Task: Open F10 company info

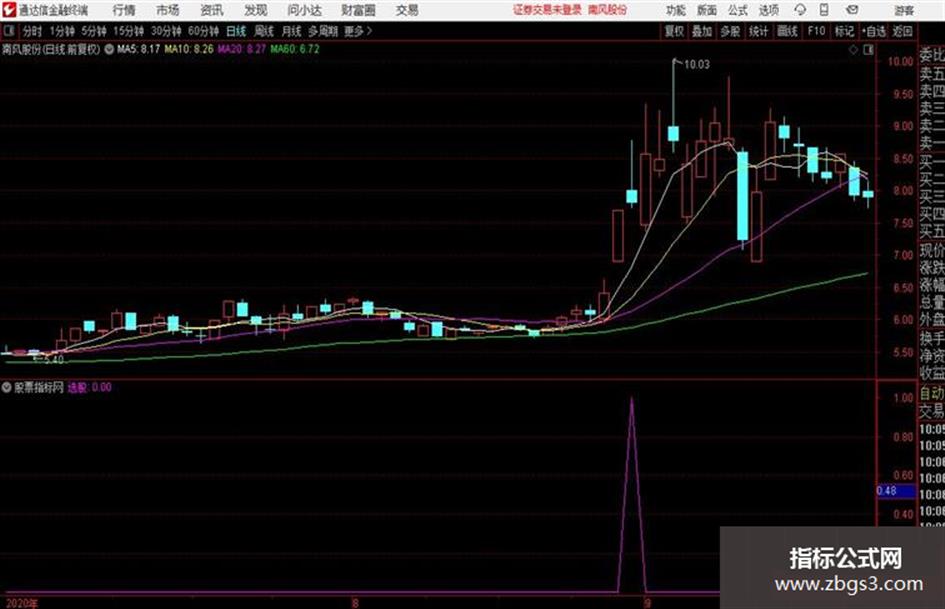Action: (x=817, y=31)
